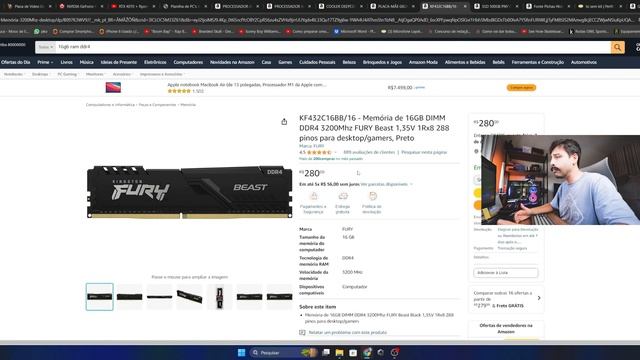Select the third product thumbnail
Image resolution: width=640 pixels, height=360 pixels.
click(x=160, y=297)
